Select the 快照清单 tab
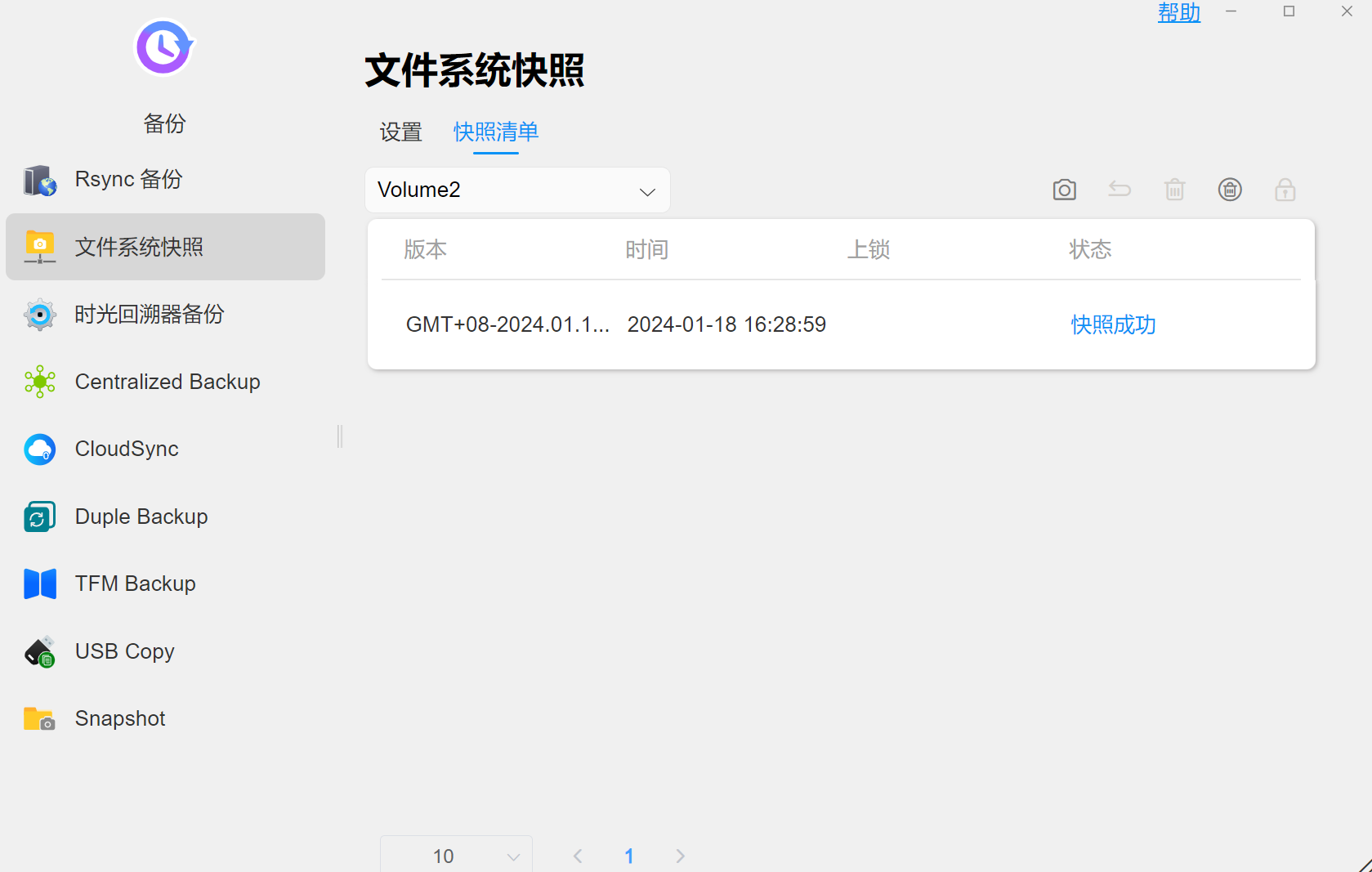This screenshot has height=872, width=1372. click(x=495, y=132)
